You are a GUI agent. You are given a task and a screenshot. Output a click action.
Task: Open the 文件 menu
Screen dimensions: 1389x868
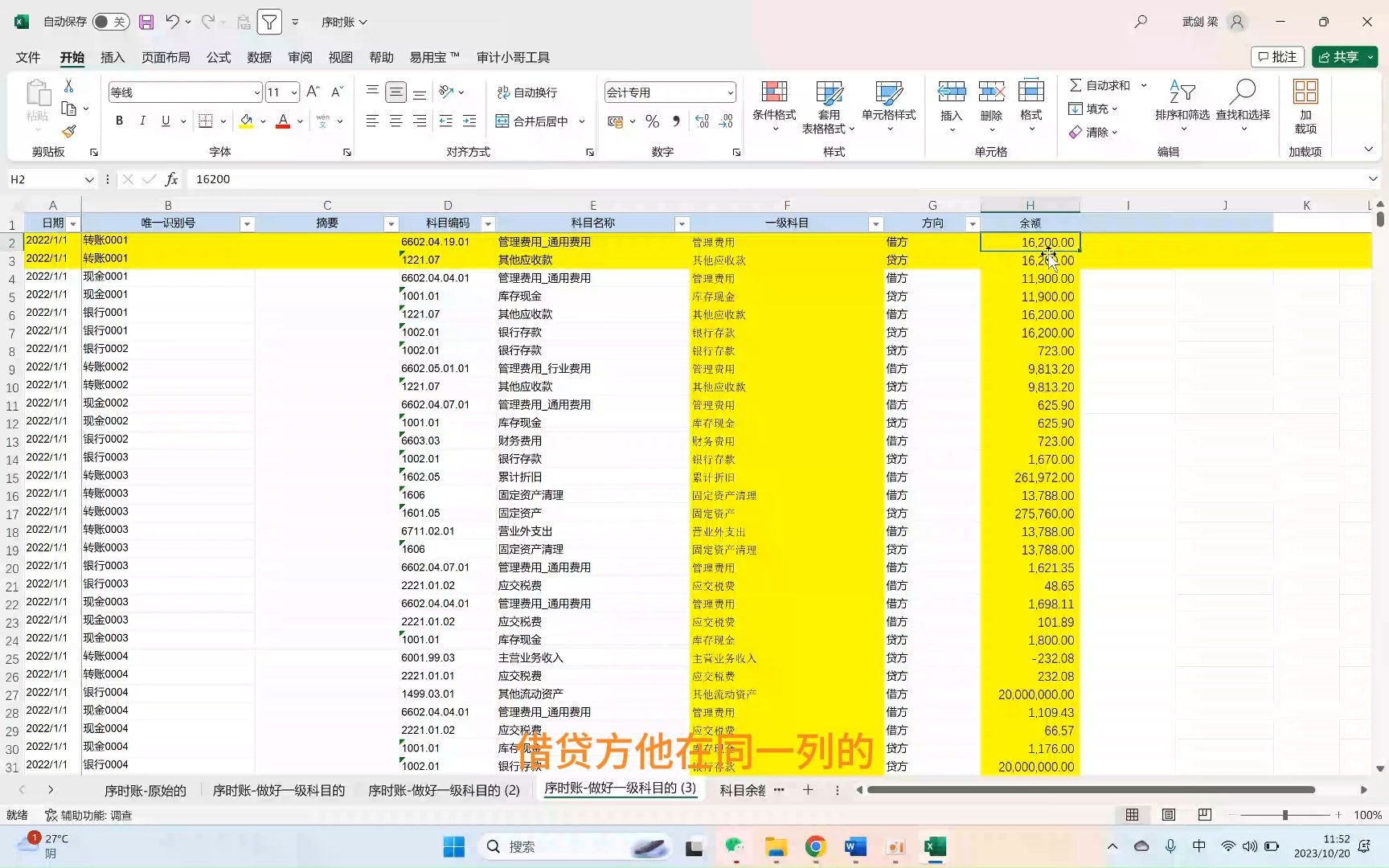[x=28, y=57]
